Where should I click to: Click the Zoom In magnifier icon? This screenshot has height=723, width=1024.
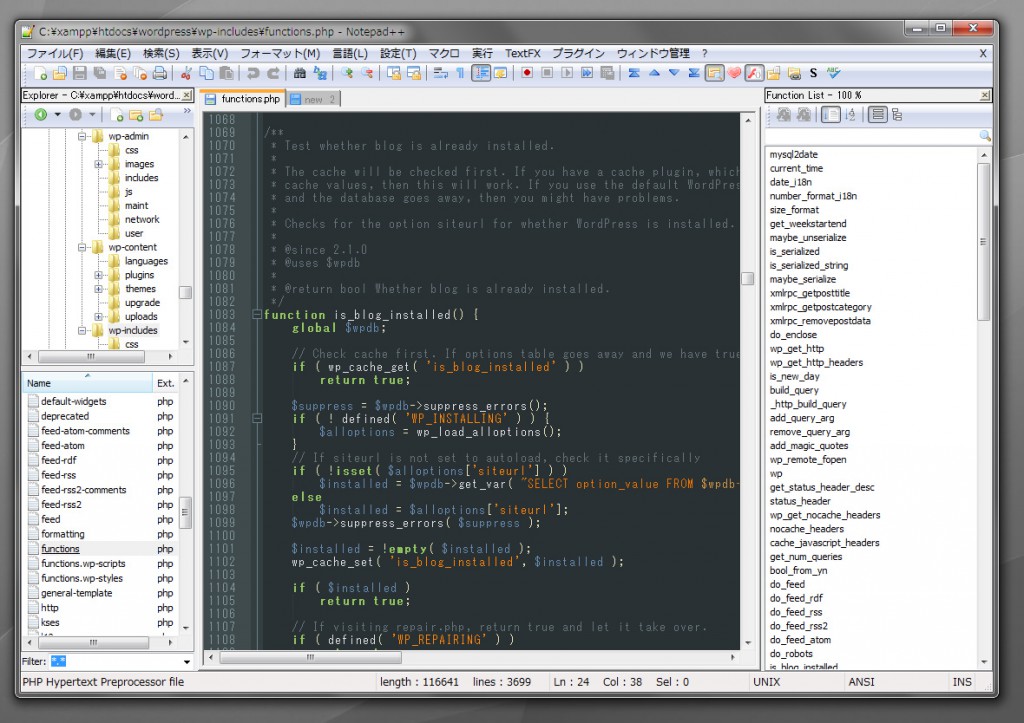pyautogui.click(x=345, y=72)
